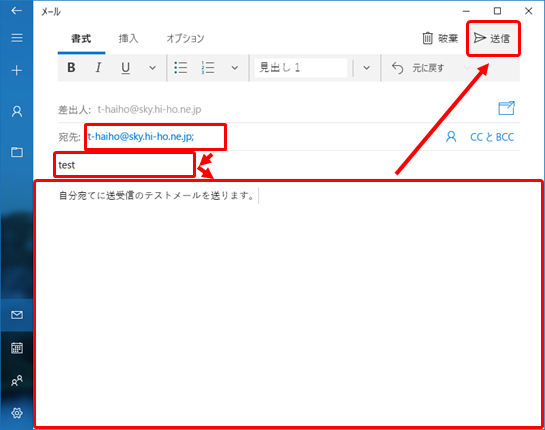Show CC と BCC fields

point(492,137)
